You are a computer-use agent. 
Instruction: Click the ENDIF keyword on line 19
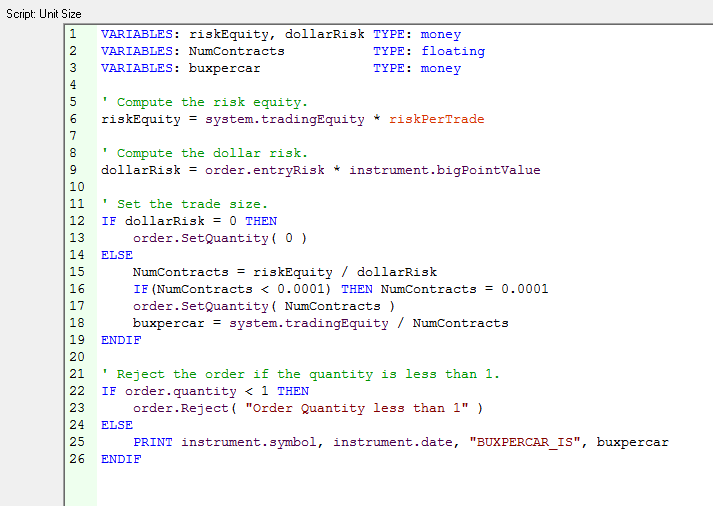[121, 340]
